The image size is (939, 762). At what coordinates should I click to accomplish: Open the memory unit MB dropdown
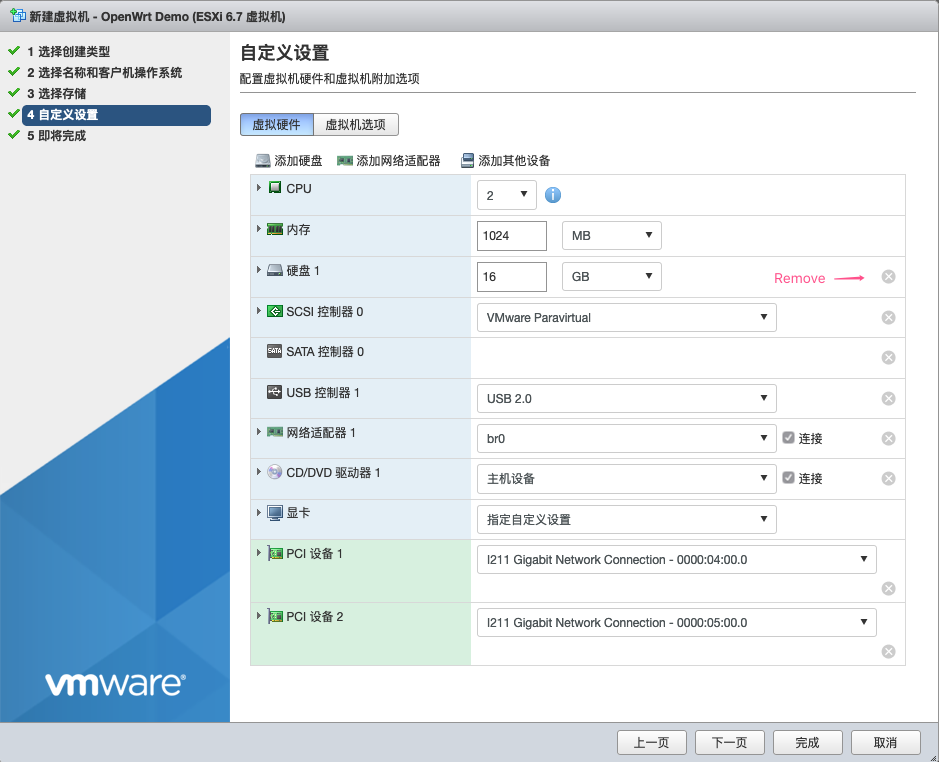click(x=611, y=235)
